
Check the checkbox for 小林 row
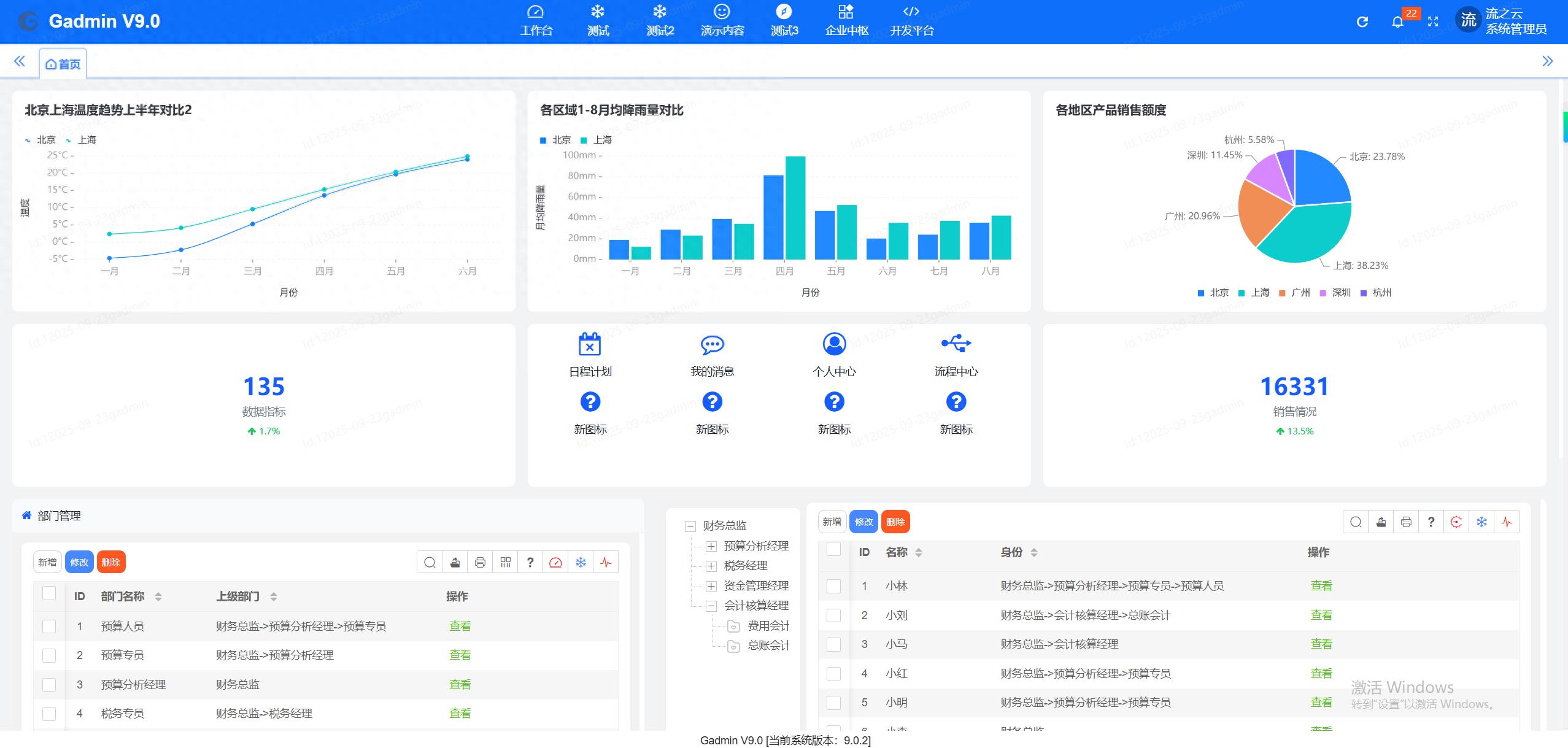pyautogui.click(x=833, y=586)
